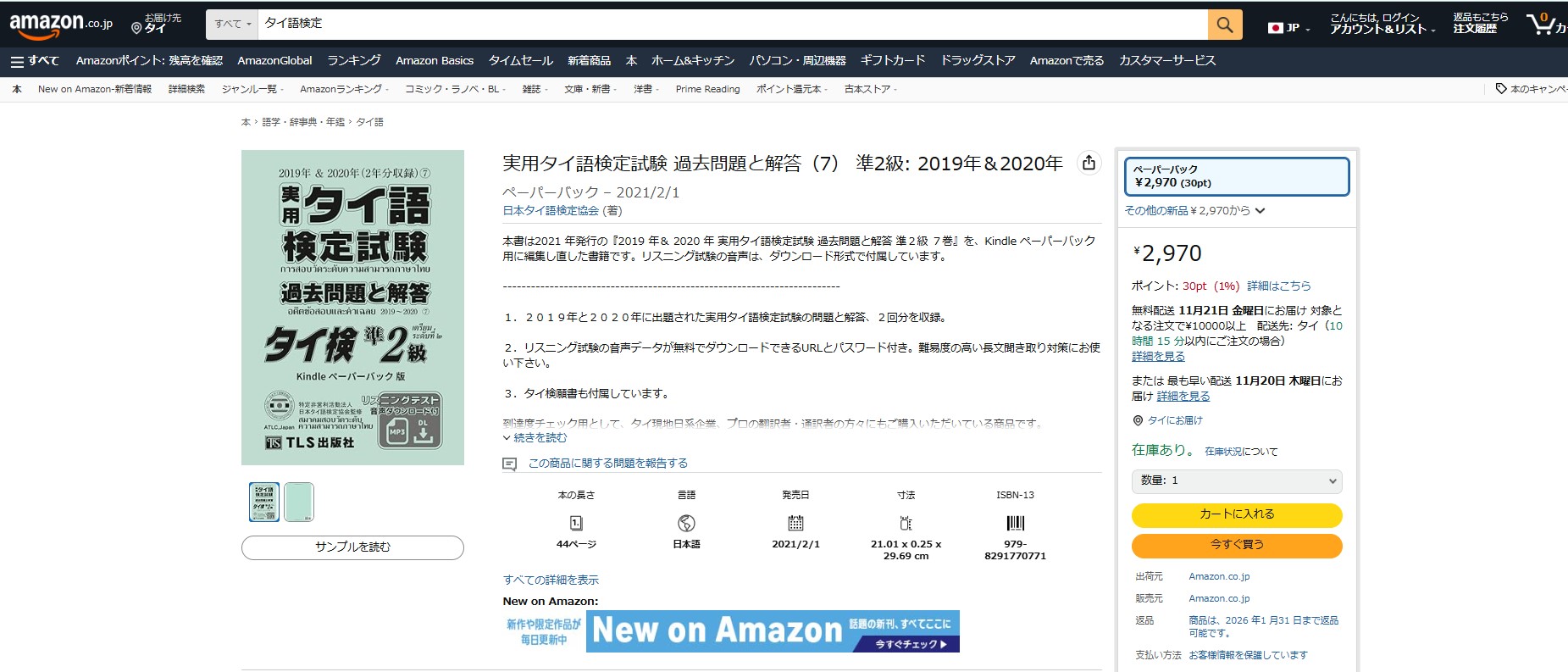
Task: Click the orange search magnifier button
Action: [1224, 25]
